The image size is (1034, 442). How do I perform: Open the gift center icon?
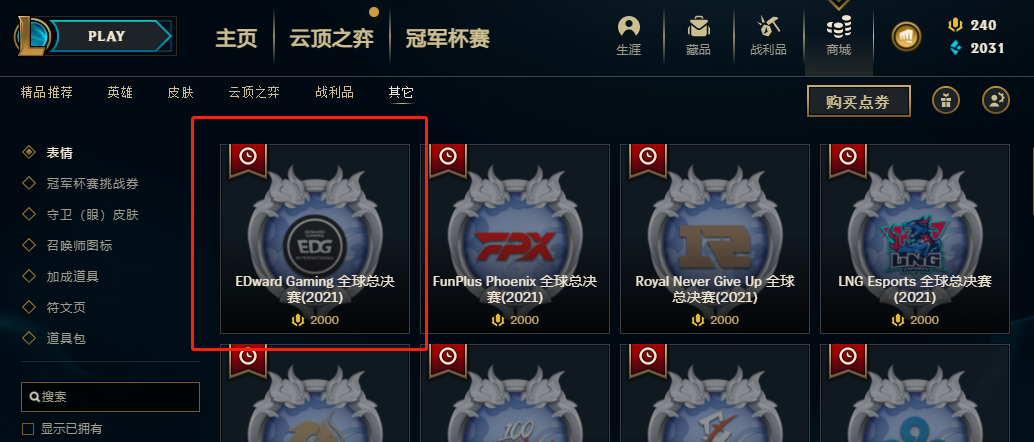[x=946, y=101]
